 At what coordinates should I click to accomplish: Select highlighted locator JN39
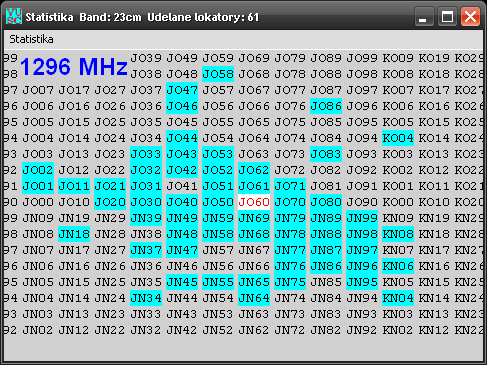[x=146, y=218]
